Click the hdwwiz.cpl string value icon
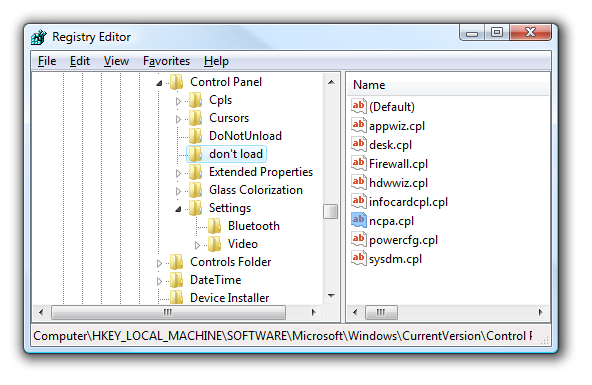This screenshot has height=385, width=592. (359, 182)
